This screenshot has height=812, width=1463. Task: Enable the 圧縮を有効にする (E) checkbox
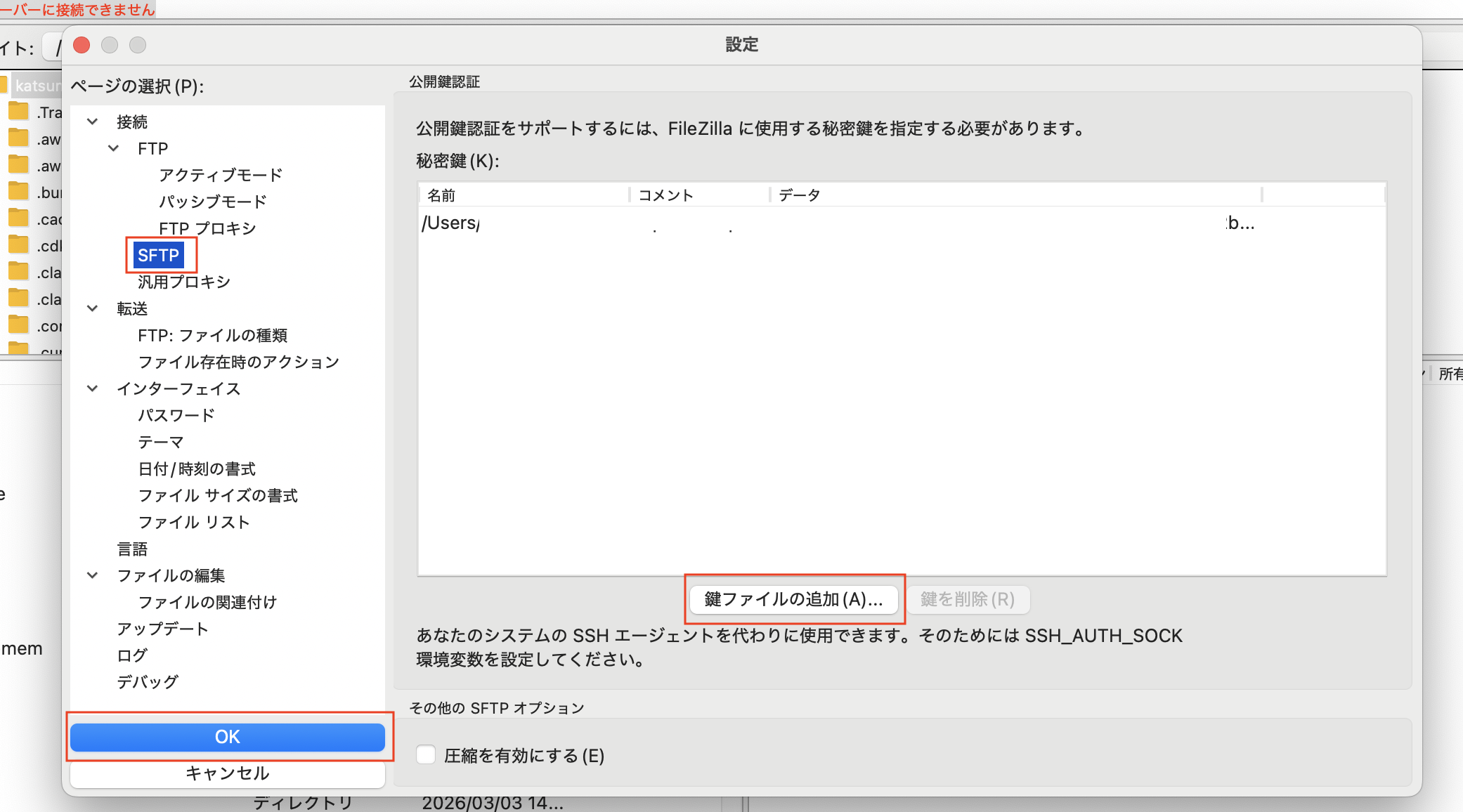426,754
